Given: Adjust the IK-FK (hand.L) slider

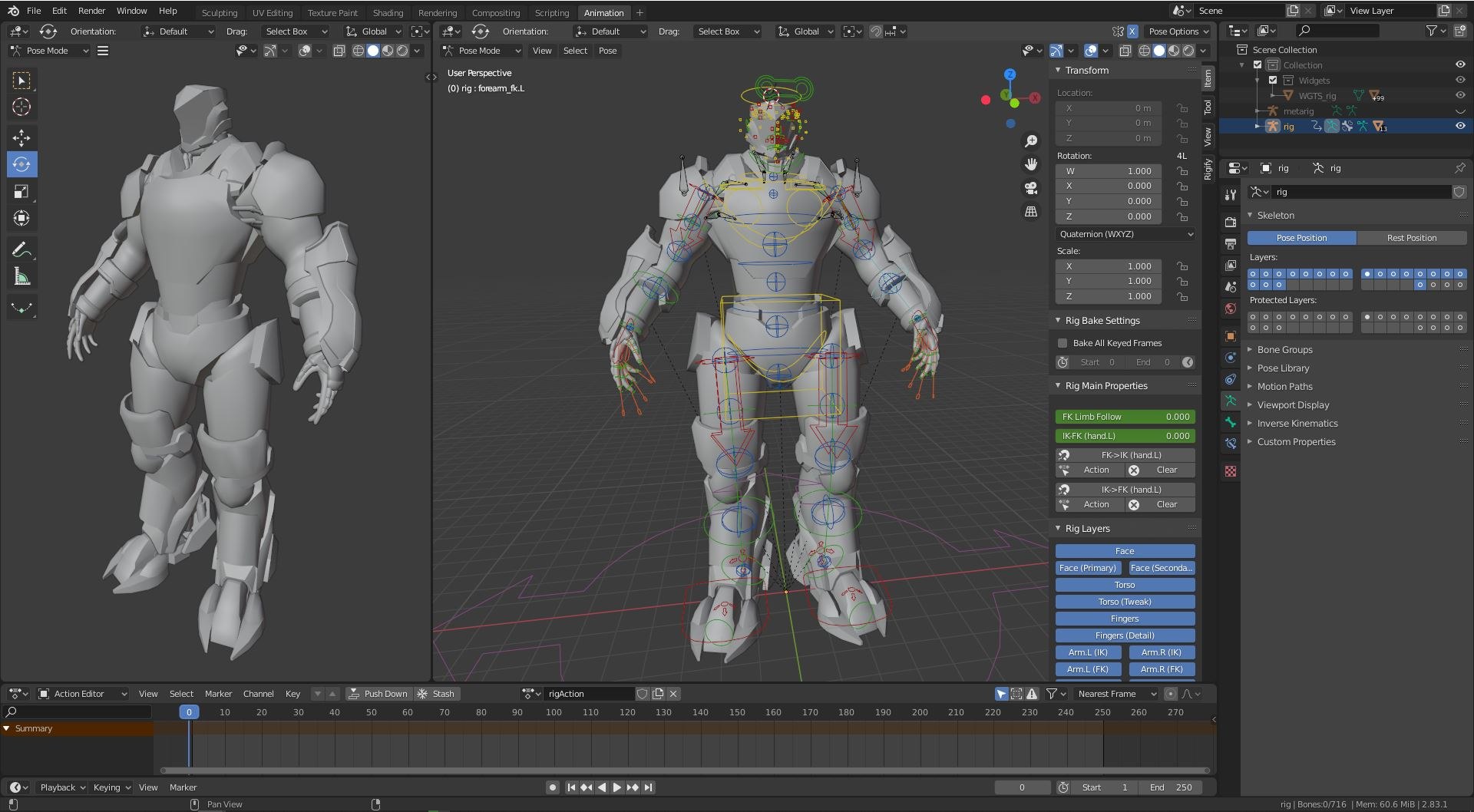Looking at the screenshot, I should [x=1125, y=436].
